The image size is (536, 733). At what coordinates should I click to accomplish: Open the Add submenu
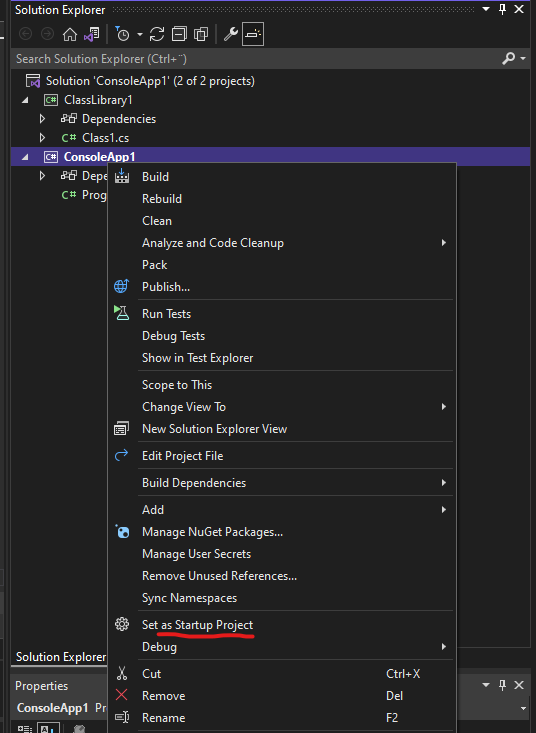pos(282,510)
